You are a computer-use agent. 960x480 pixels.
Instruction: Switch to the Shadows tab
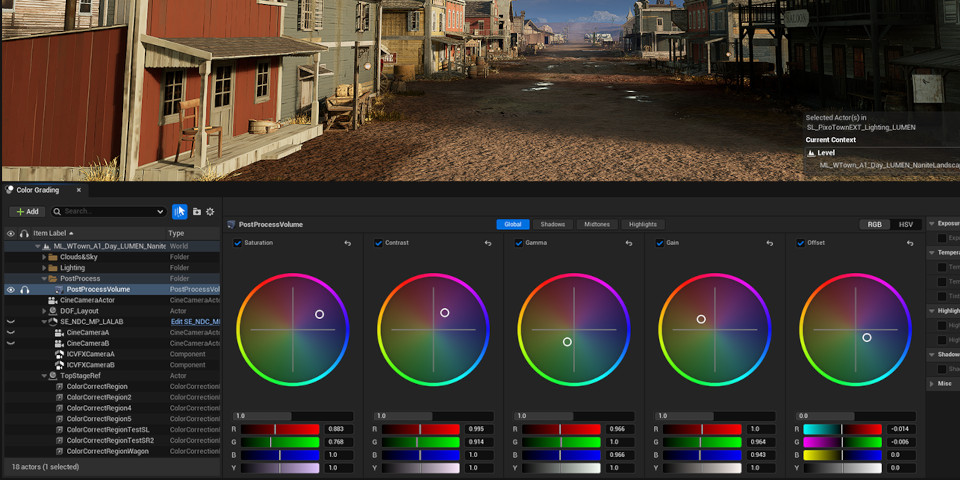(553, 225)
